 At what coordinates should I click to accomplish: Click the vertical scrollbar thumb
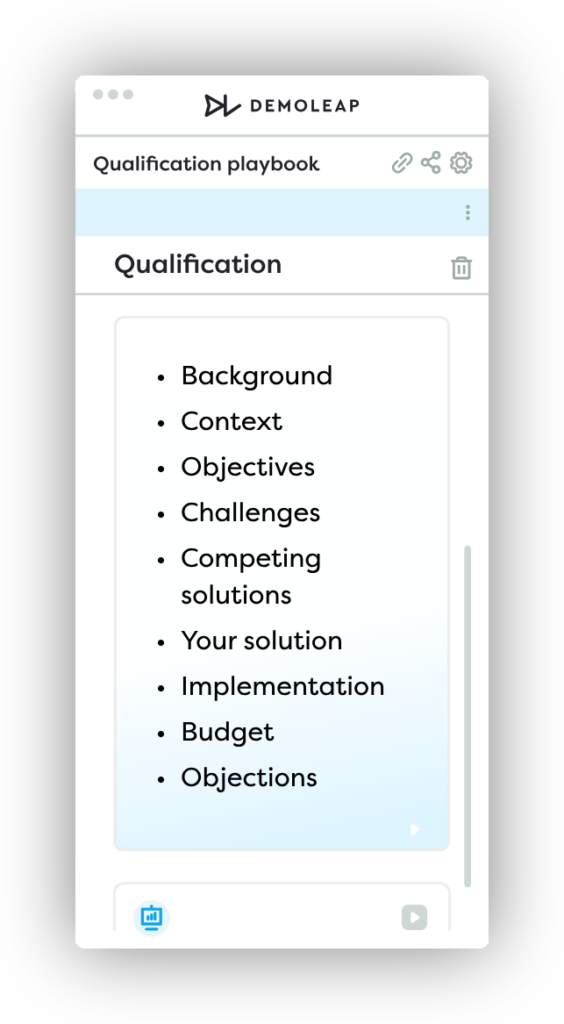pos(467,716)
